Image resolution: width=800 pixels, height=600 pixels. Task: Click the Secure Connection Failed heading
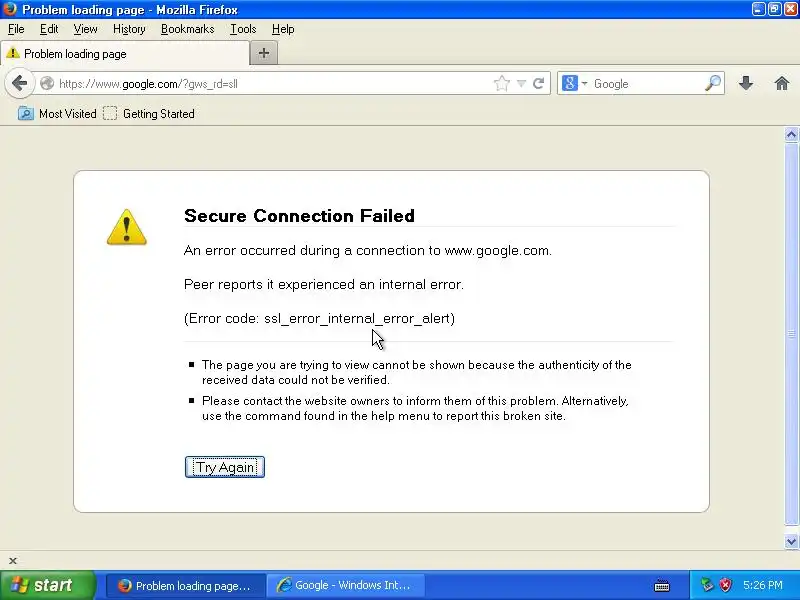click(299, 215)
